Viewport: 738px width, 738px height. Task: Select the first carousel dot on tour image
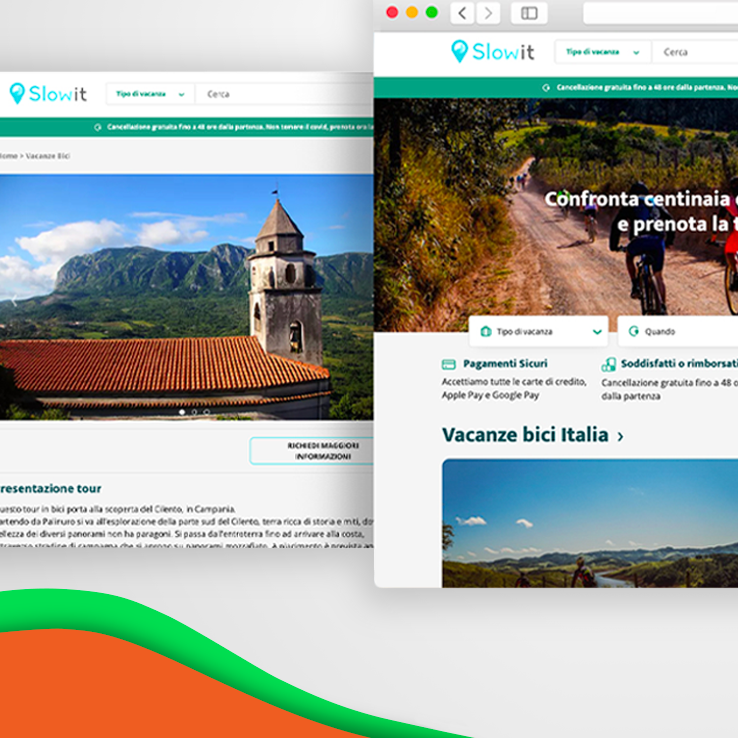[182, 412]
